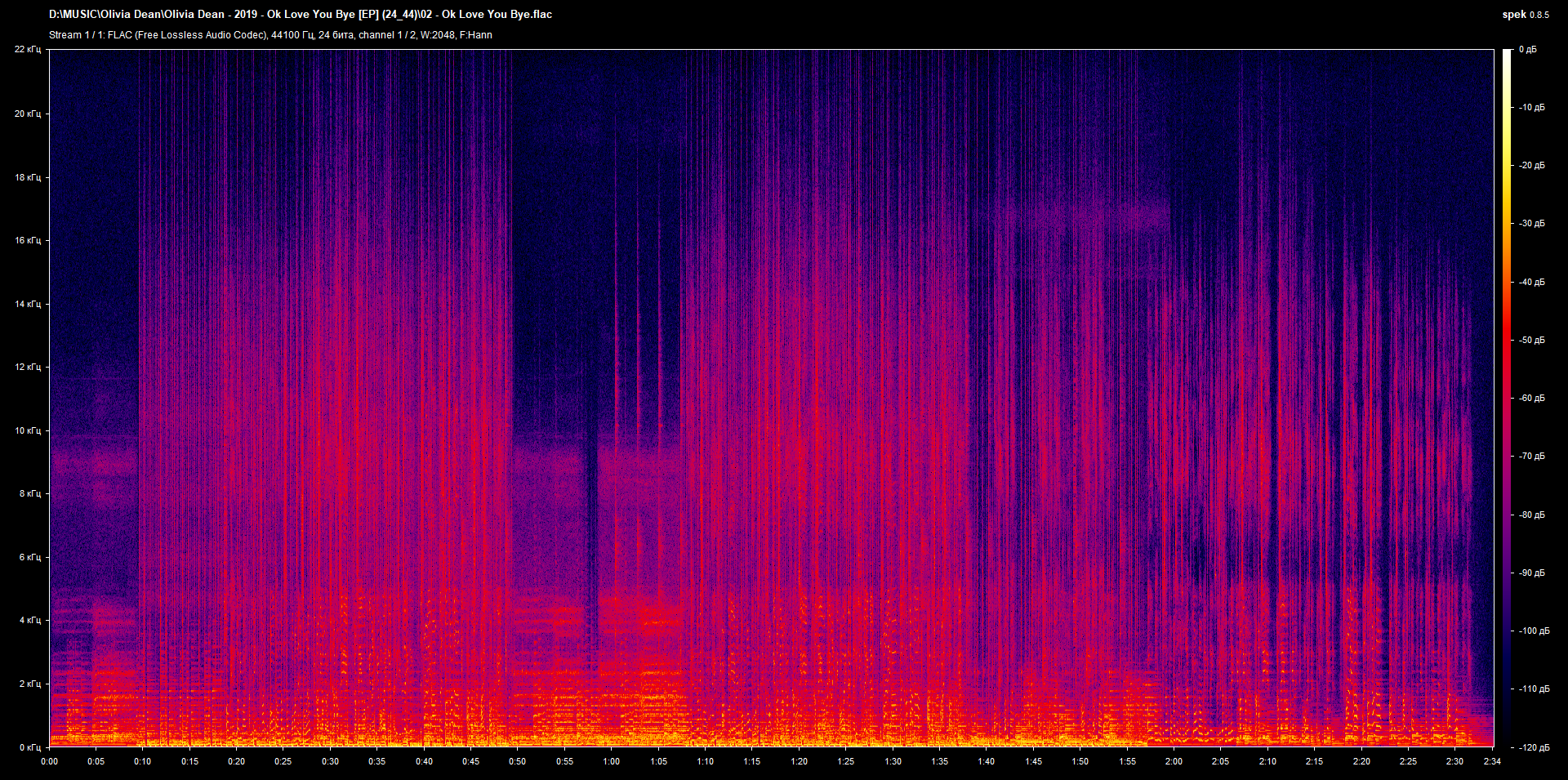Click the FLAC file path title
Image resolution: width=1568 pixels, height=780 pixels.
pos(301,14)
